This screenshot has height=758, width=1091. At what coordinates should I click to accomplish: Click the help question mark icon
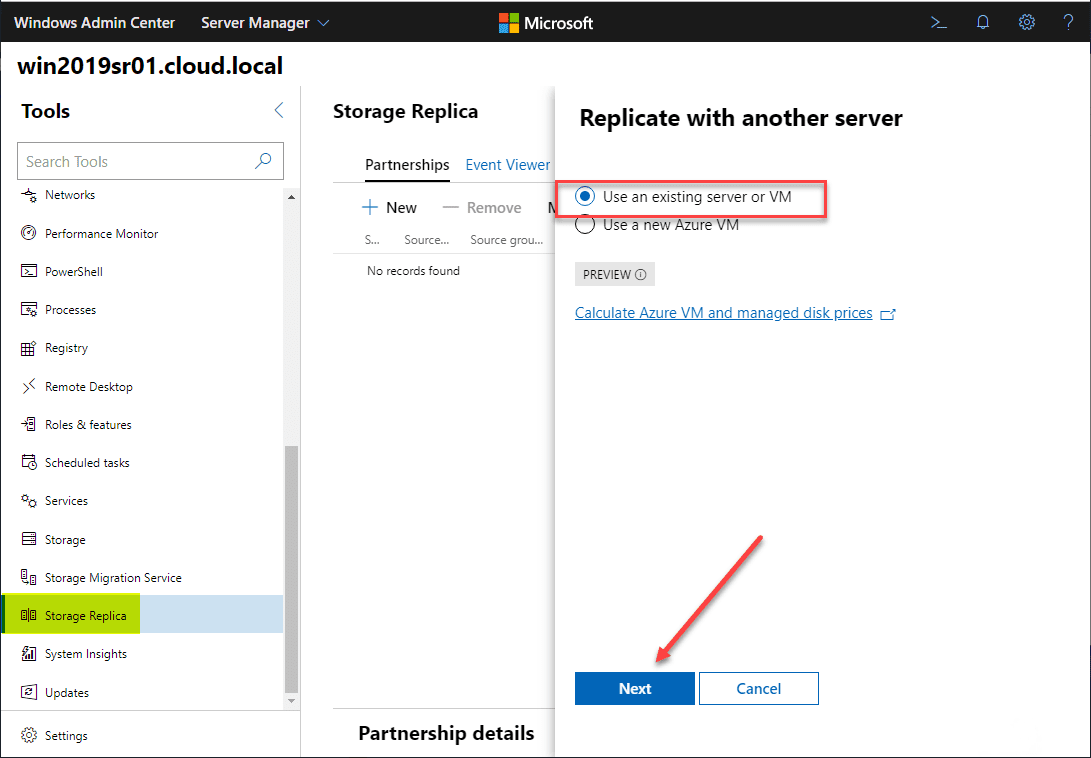tap(1068, 22)
